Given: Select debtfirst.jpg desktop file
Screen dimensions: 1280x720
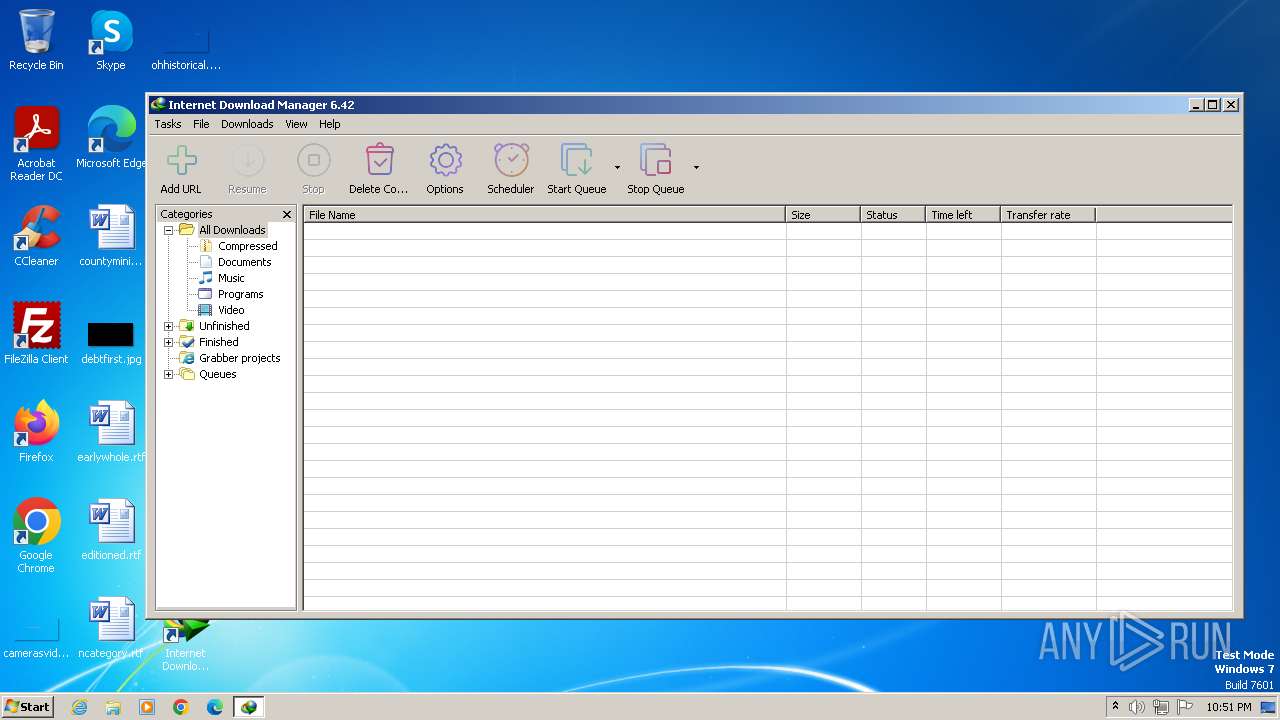Looking at the screenshot, I should [111, 342].
